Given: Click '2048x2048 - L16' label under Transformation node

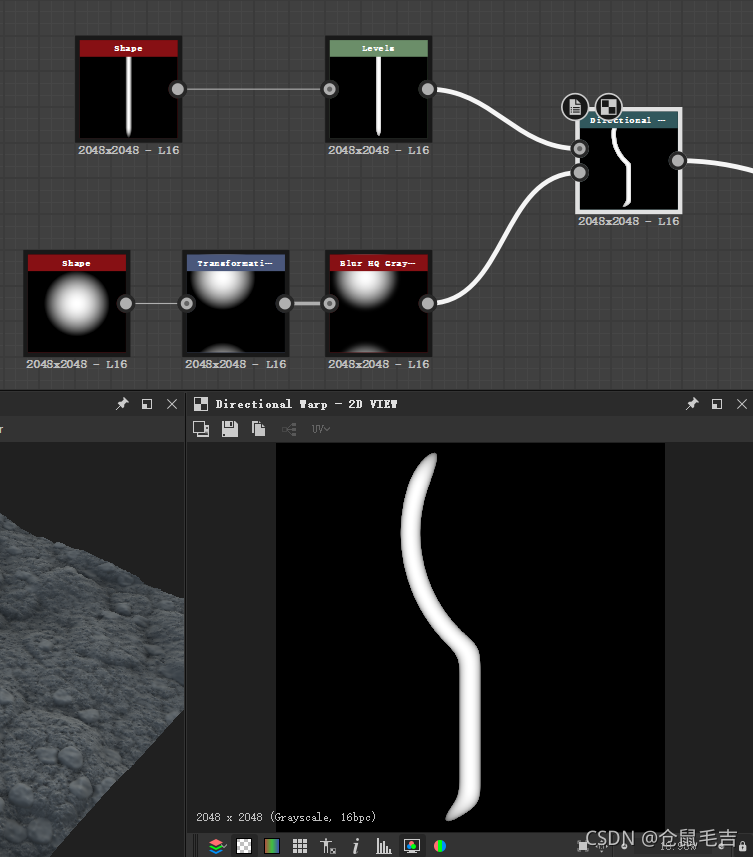Looking at the screenshot, I should point(236,364).
